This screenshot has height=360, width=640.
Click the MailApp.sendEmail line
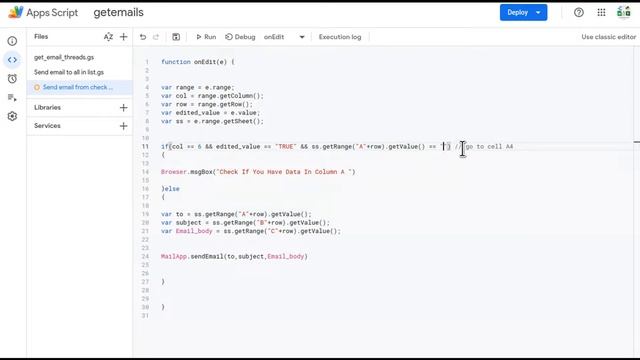[x=234, y=257]
